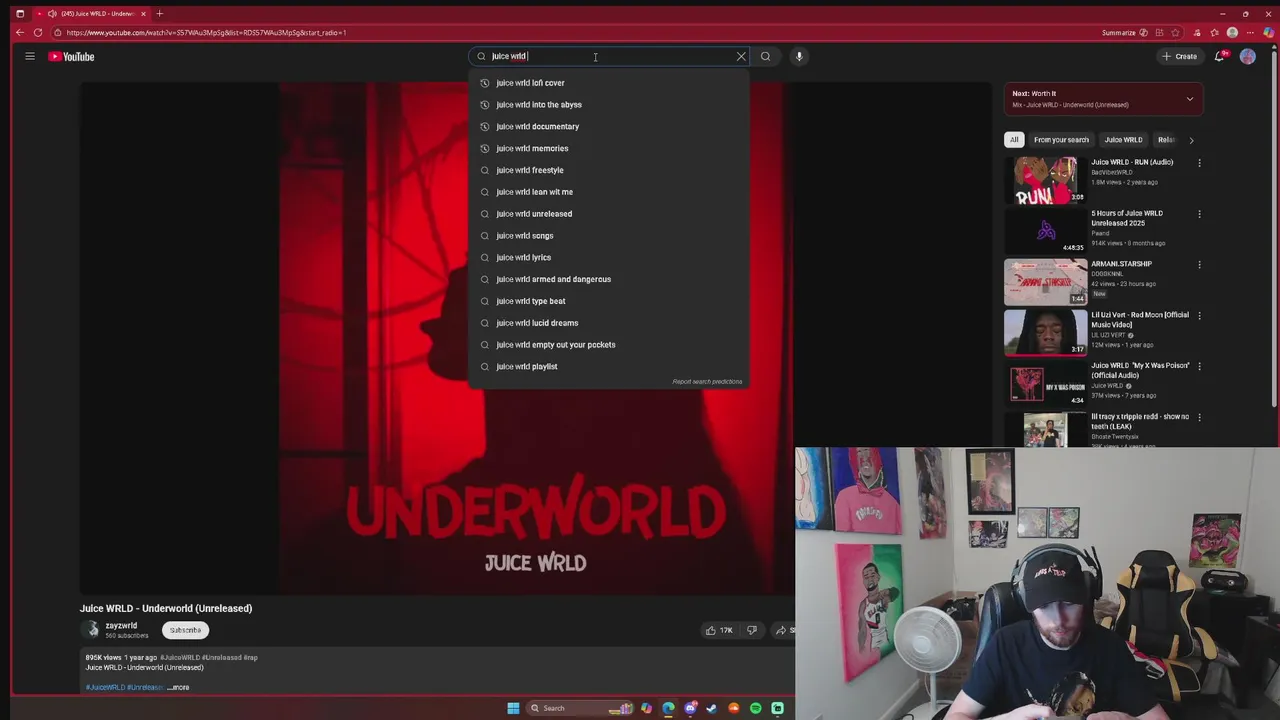
Task: Expand the Next: Worth It mix panel
Action: click(1189, 99)
